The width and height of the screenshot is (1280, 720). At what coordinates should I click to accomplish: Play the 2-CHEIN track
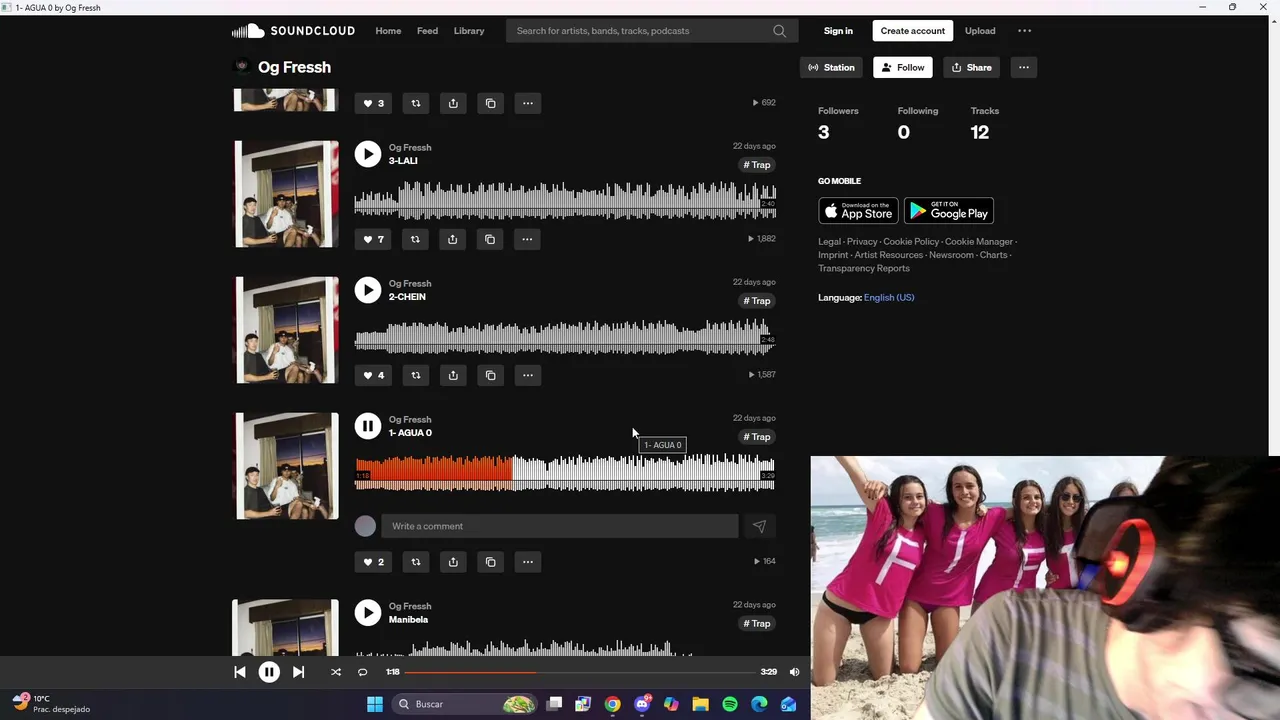tap(368, 290)
